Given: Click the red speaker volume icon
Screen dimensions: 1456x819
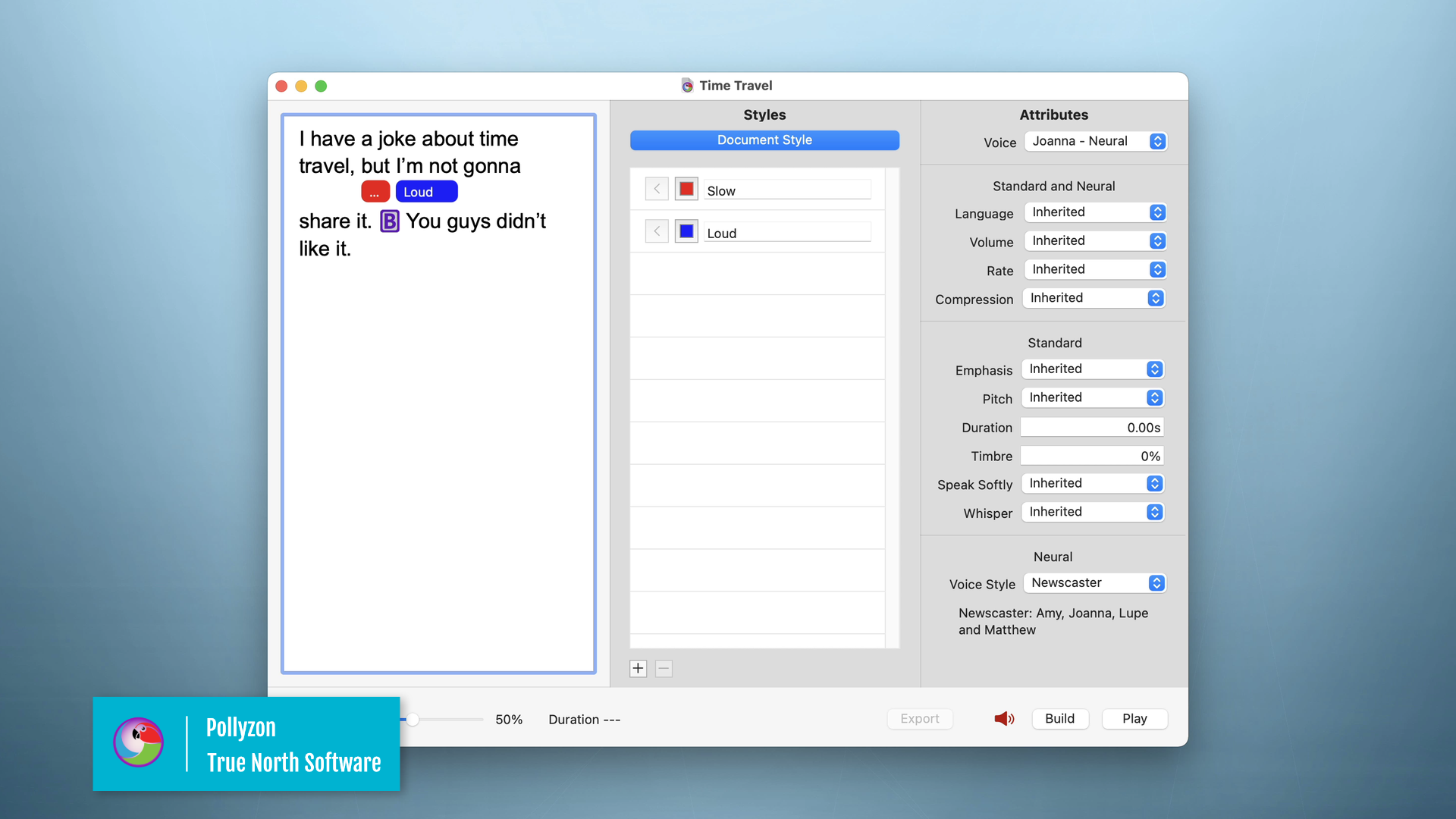Looking at the screenshot, I should pyautogui.click(x=1004, y=718).
